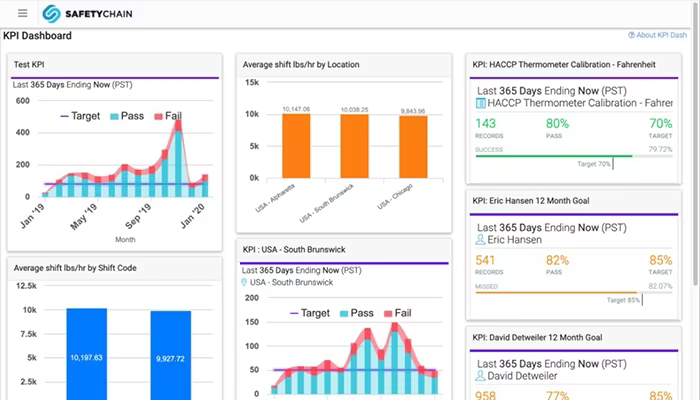The height and width of the screenshot is (400, 700).
Task: Click the form icon beside HACCP Thermometer Calibration
Action: [480, 103]
